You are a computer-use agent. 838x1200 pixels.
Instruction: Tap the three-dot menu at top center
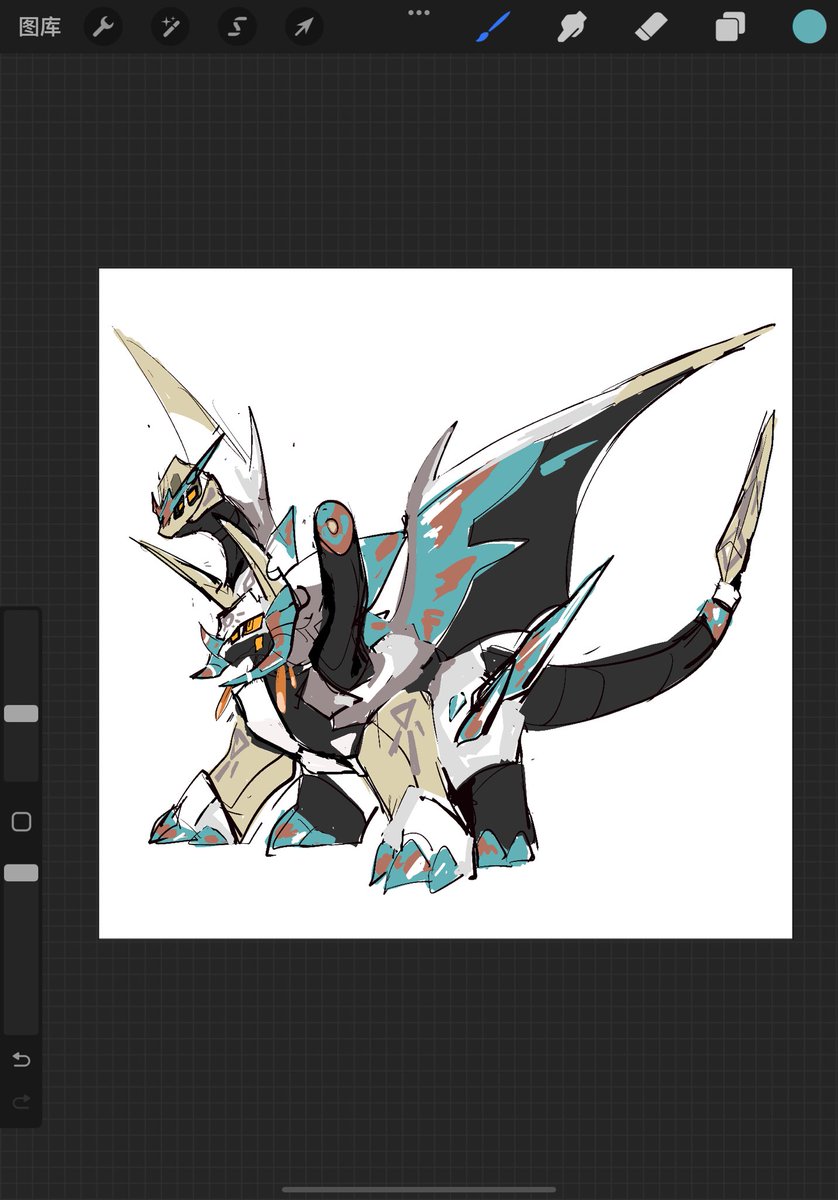tap(419, 13)
